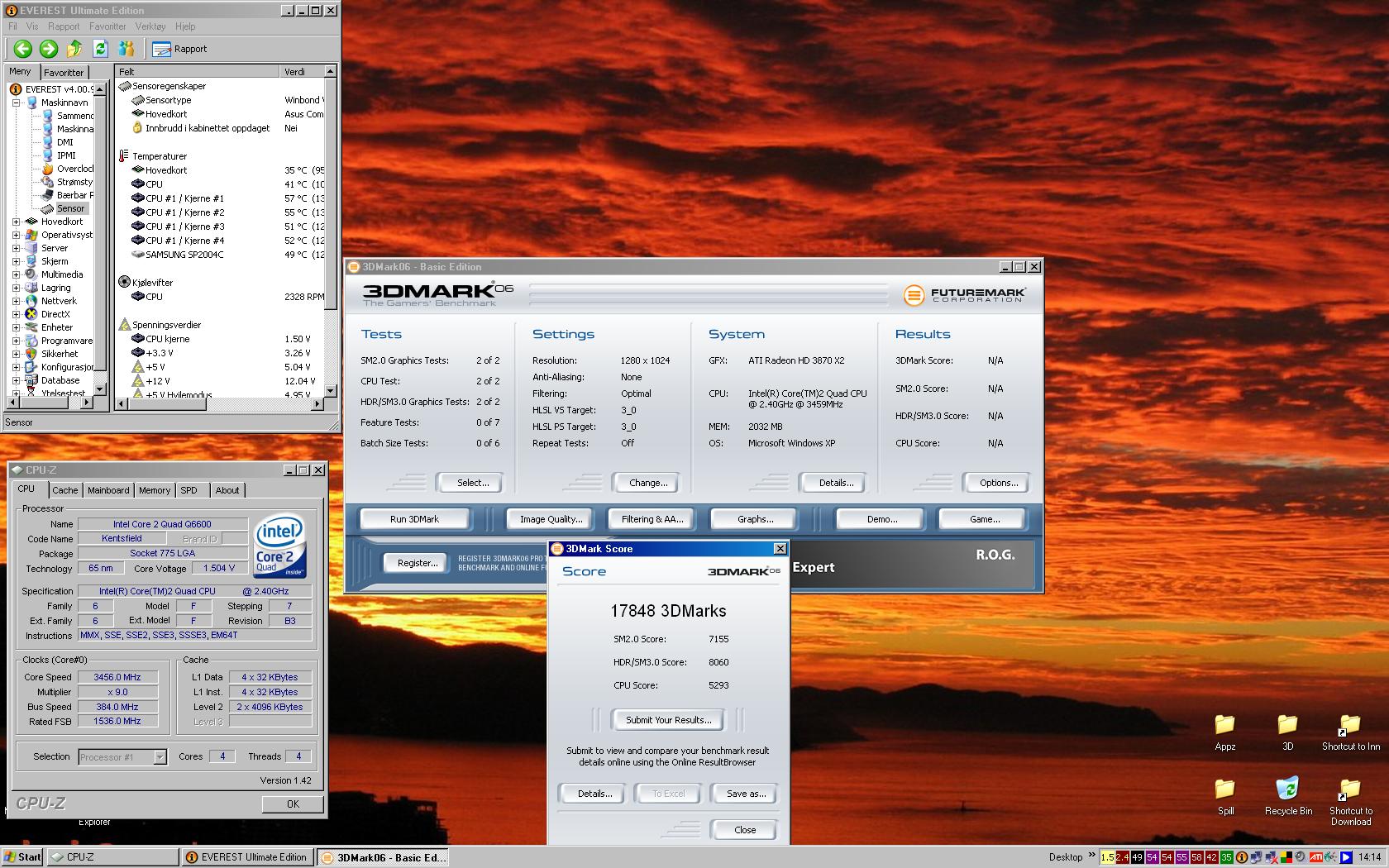The width and height of the screenshot is (1389, 868).
Task: Open the Fil menu in EVEREST
Action: click(x=12, y=26)
